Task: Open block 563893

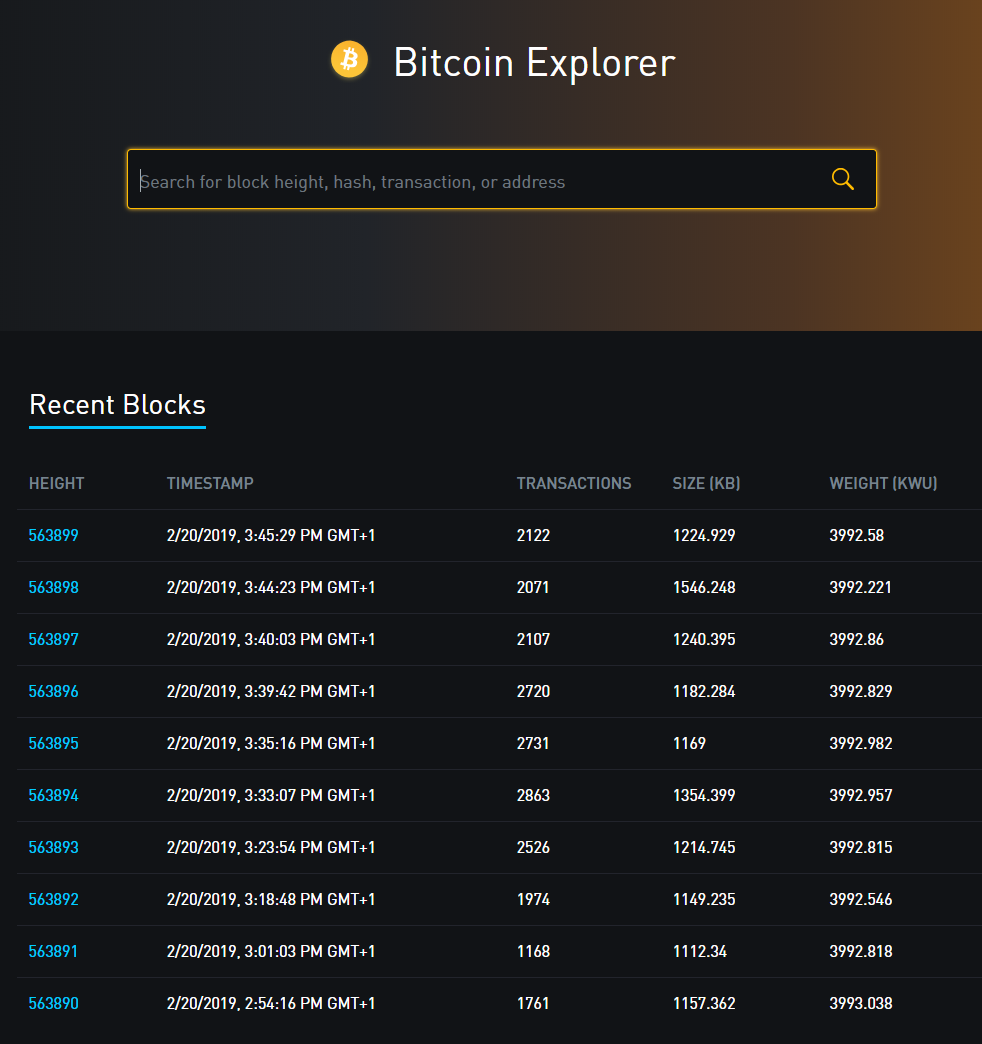Action: point(53,847)
